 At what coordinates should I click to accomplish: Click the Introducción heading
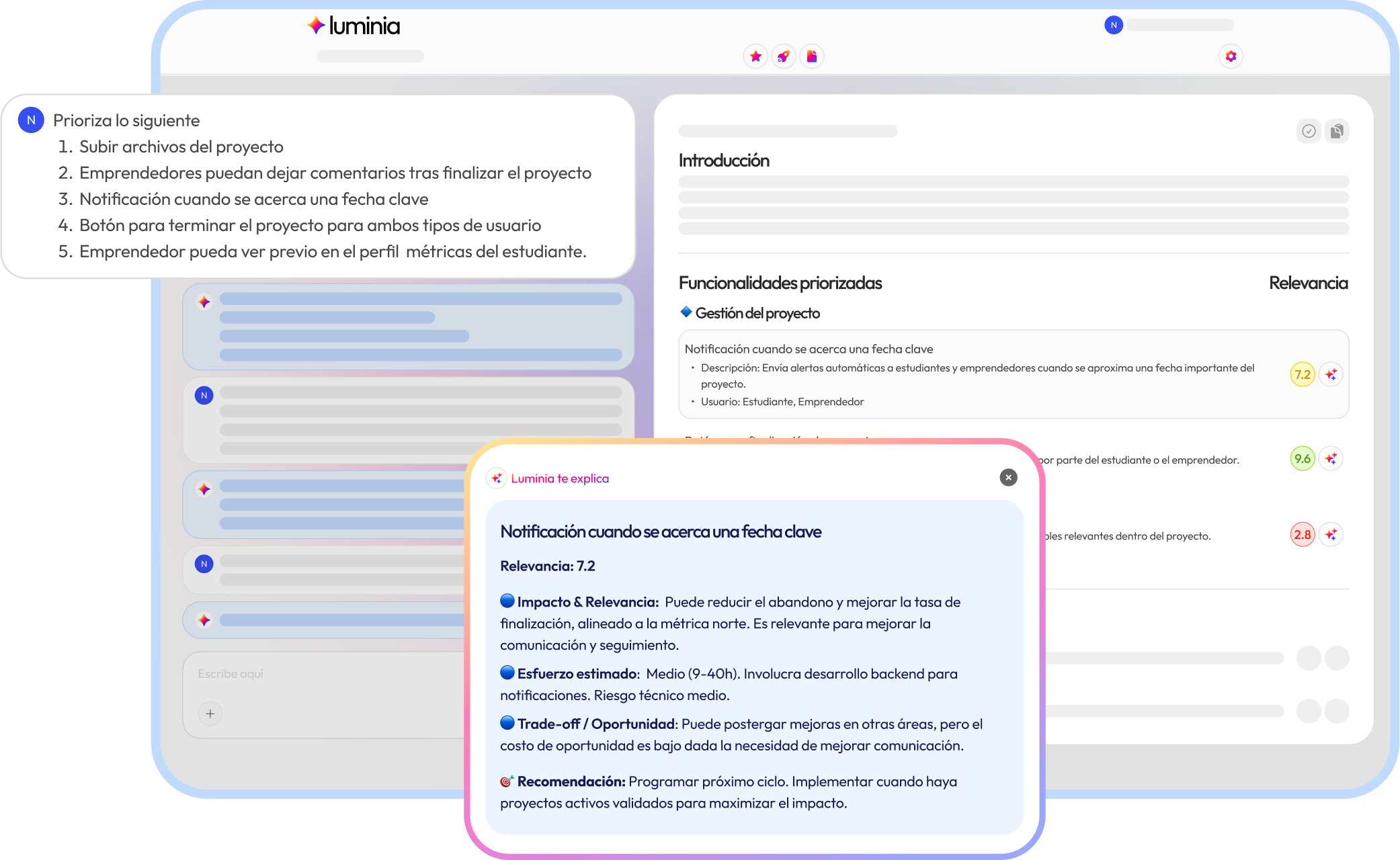(724, 161)
